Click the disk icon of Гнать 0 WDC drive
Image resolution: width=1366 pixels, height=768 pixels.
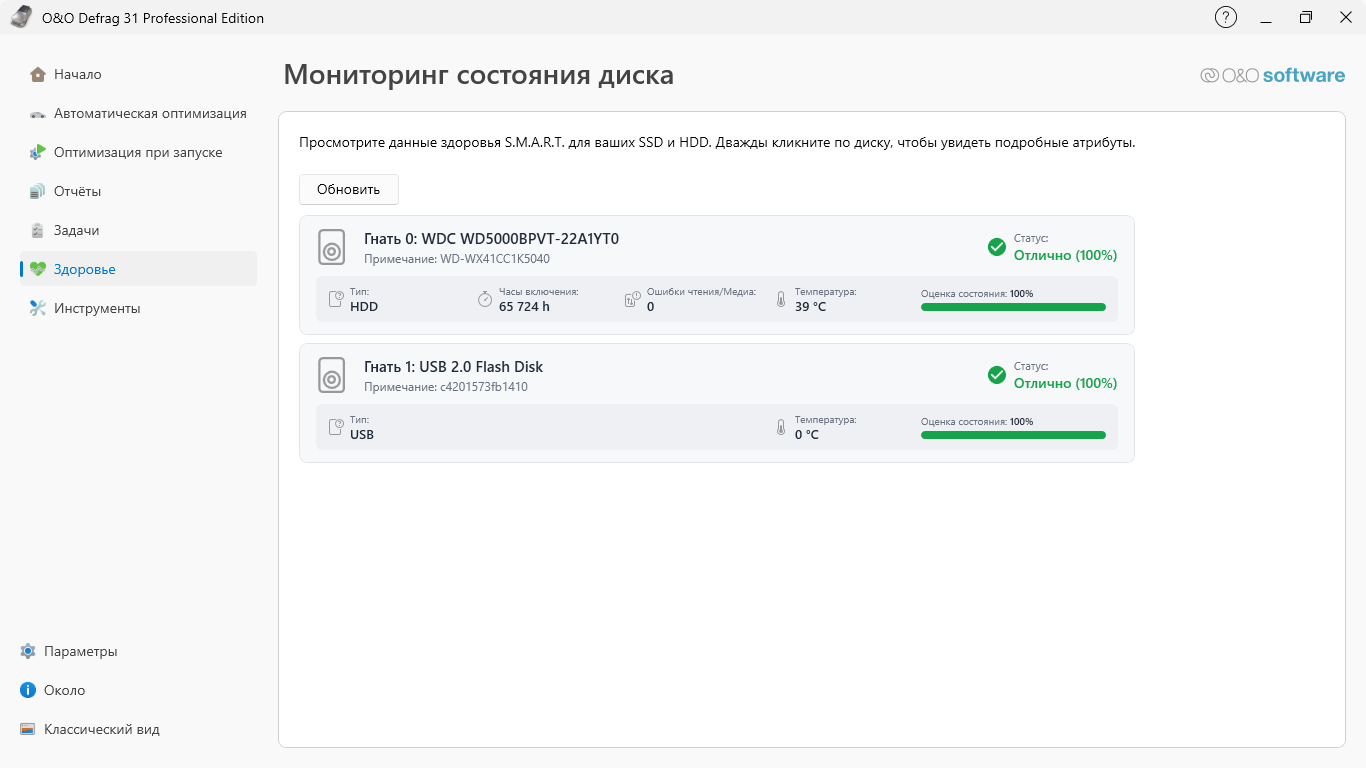[332, 247]
